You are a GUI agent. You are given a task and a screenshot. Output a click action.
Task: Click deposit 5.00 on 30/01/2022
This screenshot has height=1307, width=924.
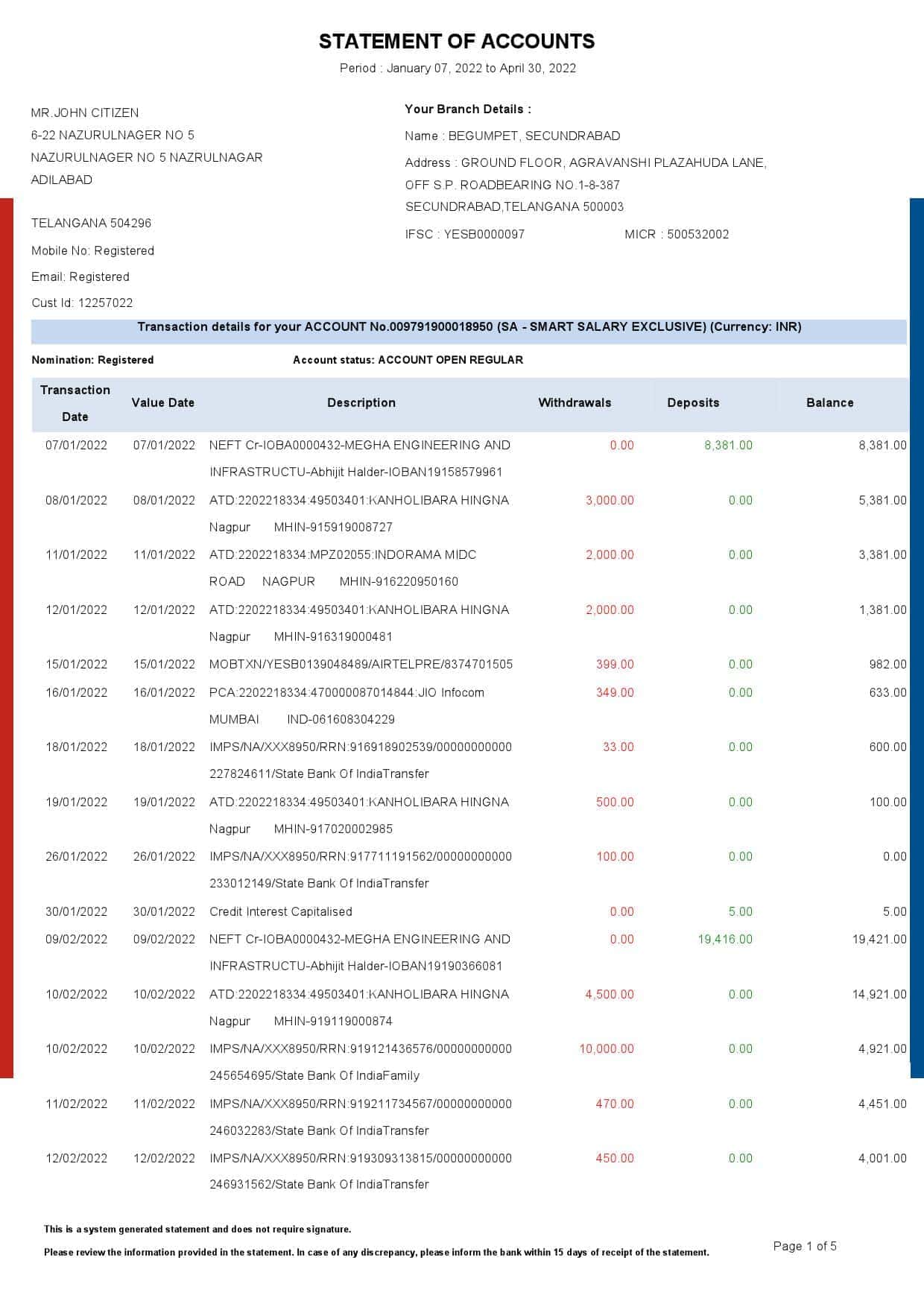click(741, 911)
